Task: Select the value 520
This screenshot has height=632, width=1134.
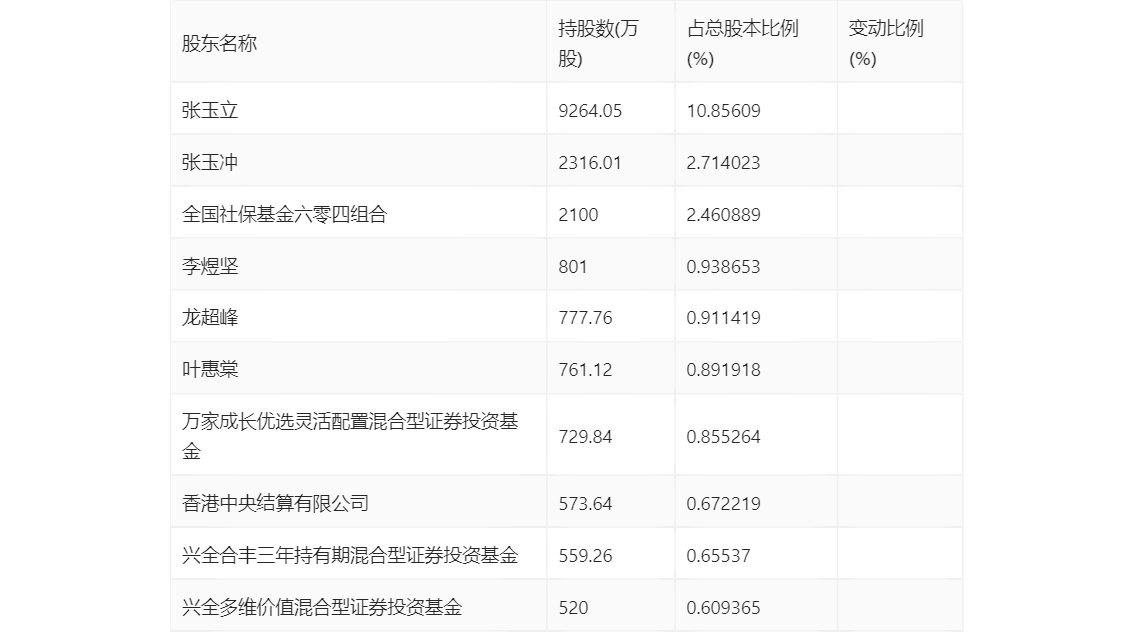Action: click(573, 607)
